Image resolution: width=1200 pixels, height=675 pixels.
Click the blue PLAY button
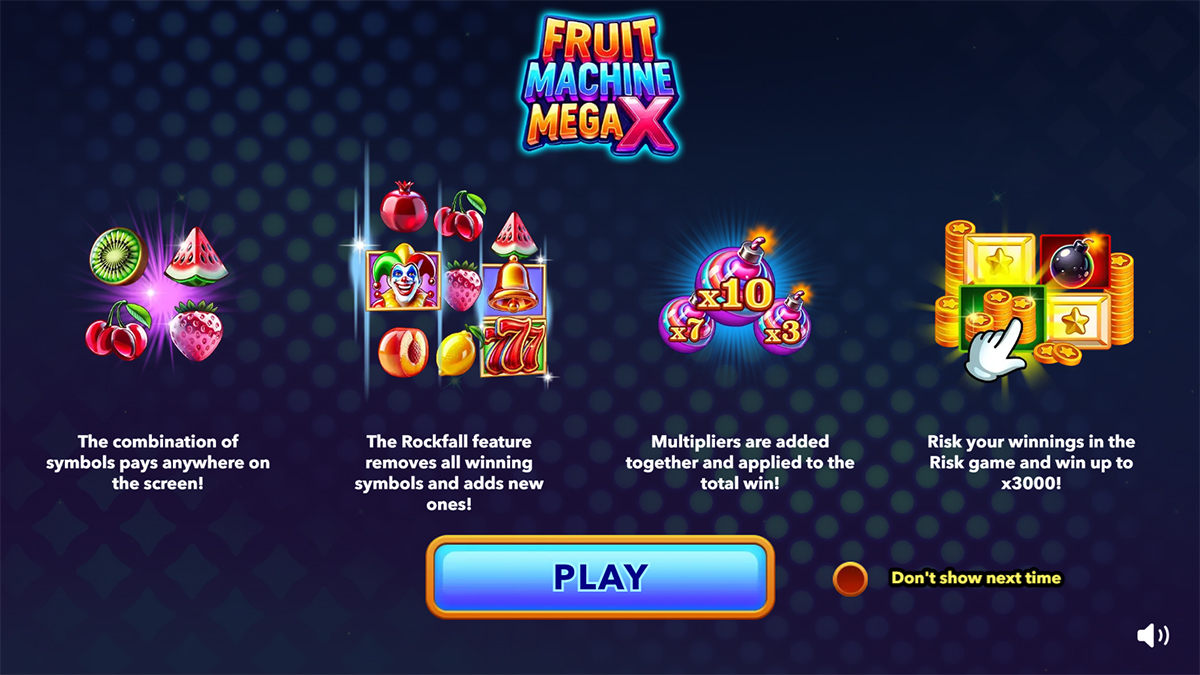(x=601, y=577)
